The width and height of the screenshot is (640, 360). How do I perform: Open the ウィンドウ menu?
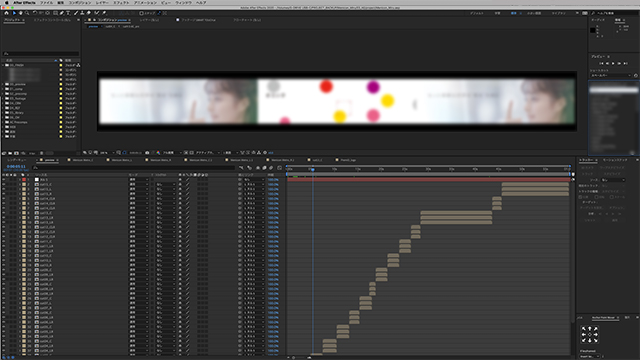183,2
